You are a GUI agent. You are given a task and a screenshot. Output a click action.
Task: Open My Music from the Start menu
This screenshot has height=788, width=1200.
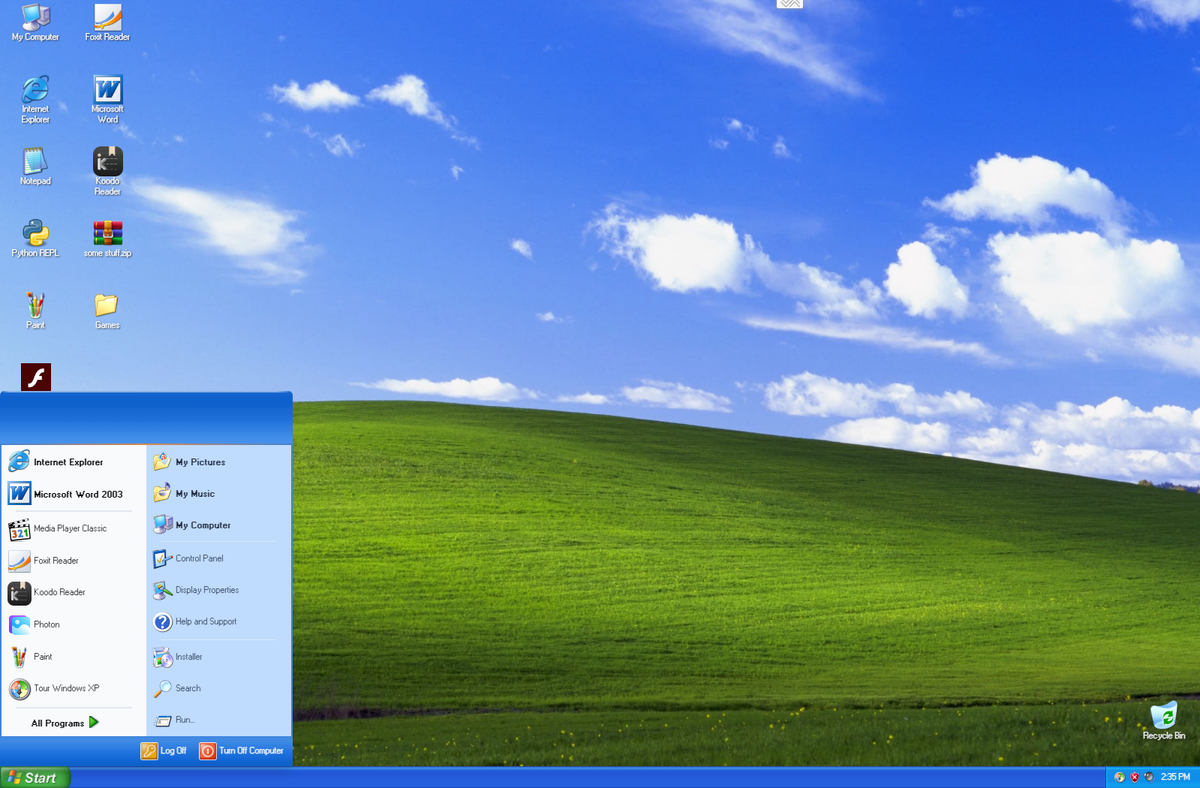click(x=218, y=494)
